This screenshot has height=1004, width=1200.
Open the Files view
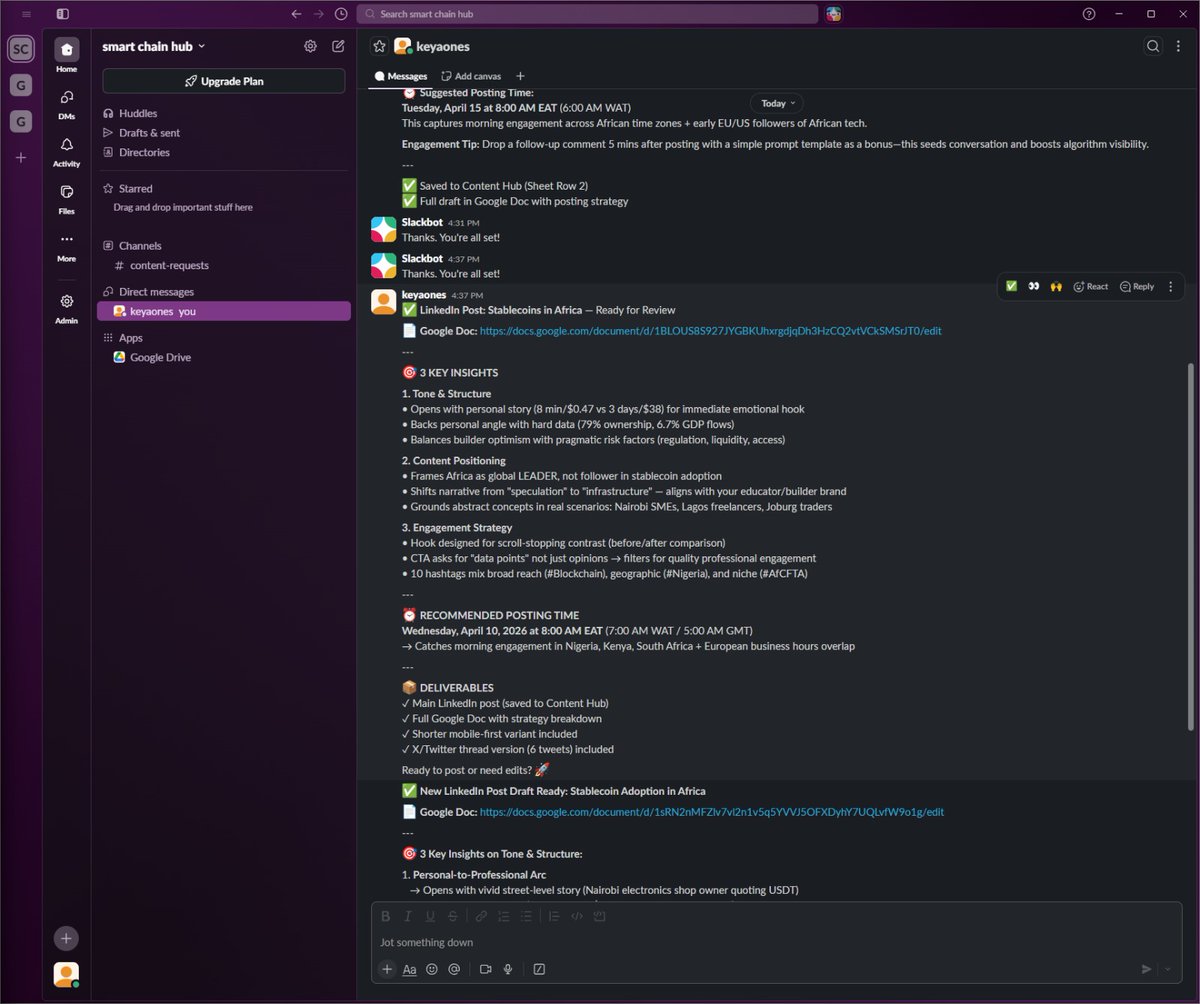point(66,198)
